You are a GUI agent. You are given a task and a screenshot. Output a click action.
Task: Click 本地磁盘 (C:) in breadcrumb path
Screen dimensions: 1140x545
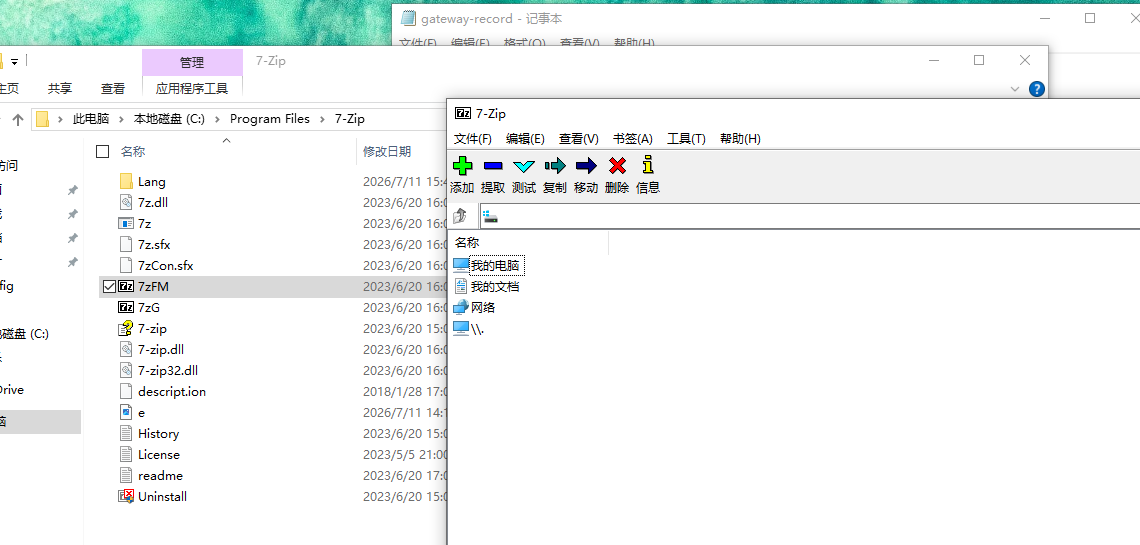coord(169,118)
